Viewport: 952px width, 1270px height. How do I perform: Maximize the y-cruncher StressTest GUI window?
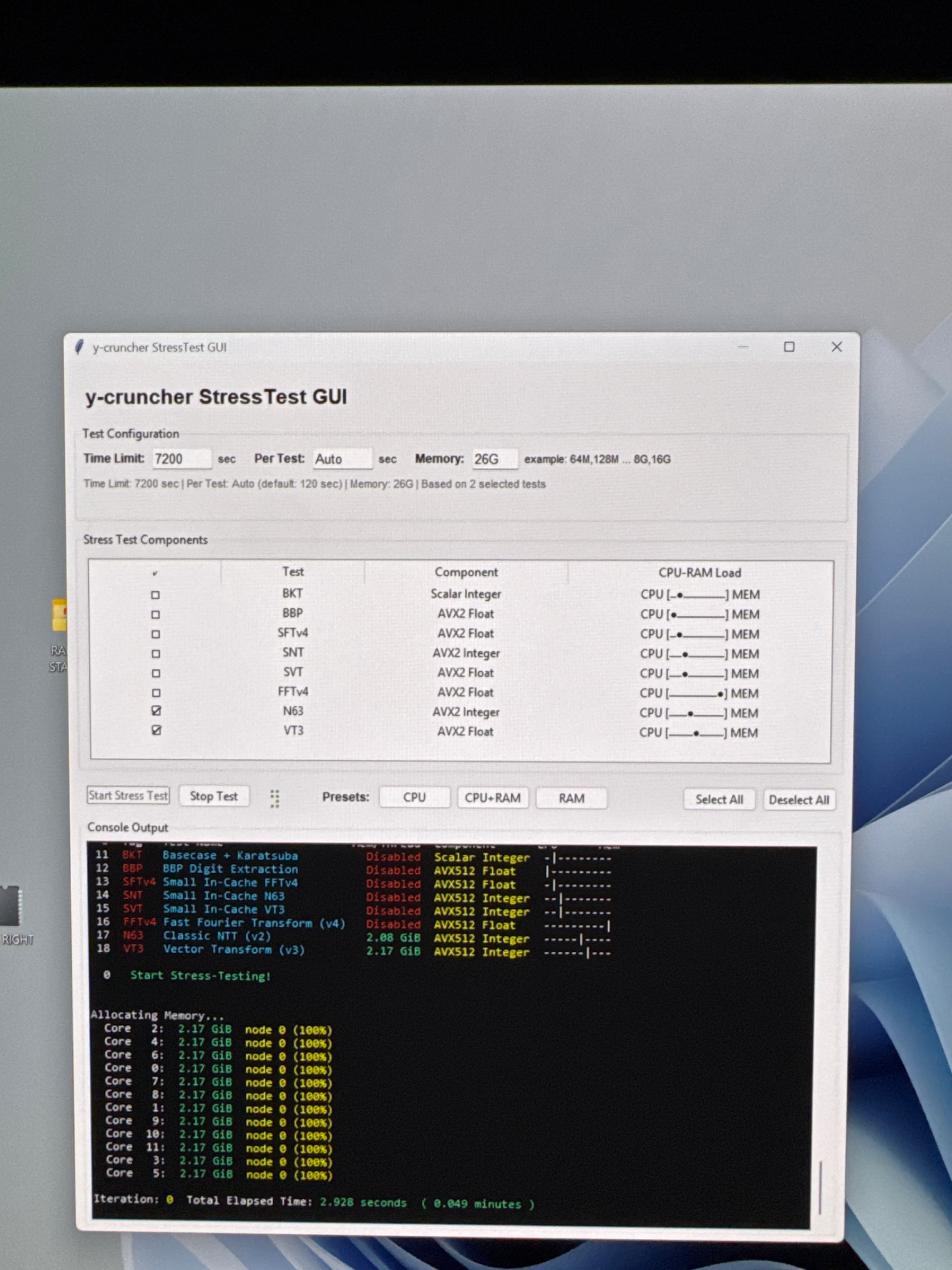point(789,347)
